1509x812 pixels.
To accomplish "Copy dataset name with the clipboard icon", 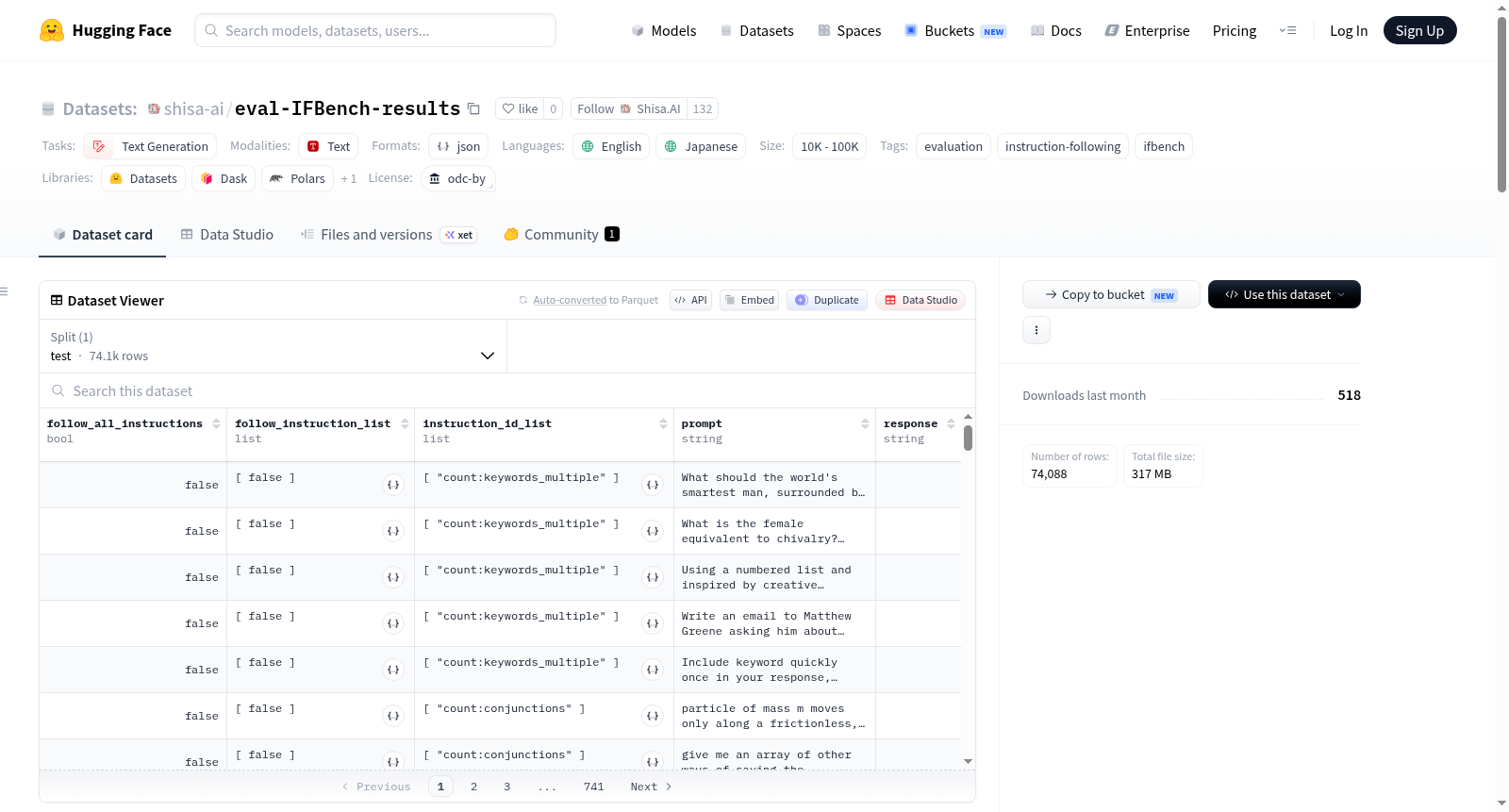I will [x=473, y=108].
